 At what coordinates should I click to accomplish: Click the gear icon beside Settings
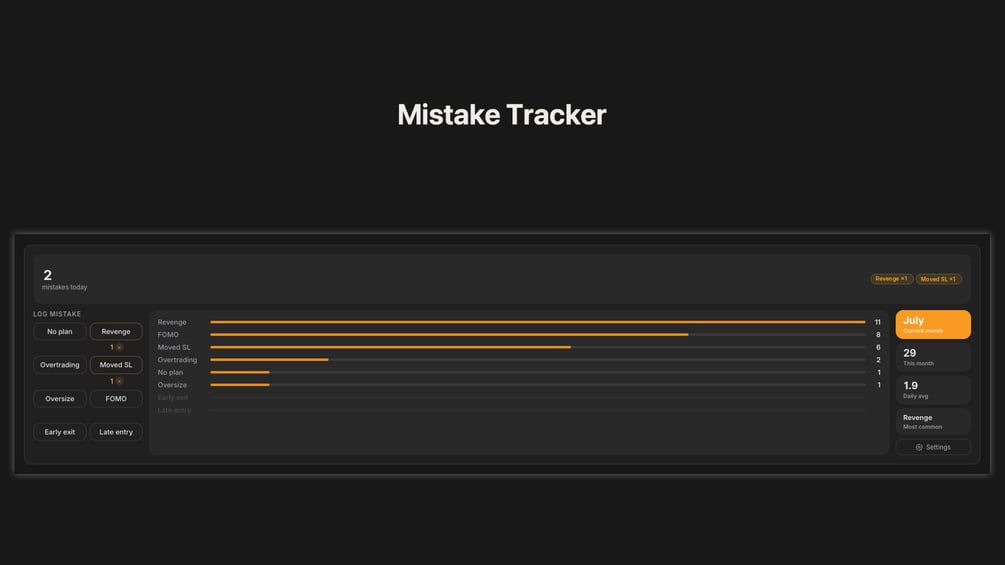click(919, 447)
